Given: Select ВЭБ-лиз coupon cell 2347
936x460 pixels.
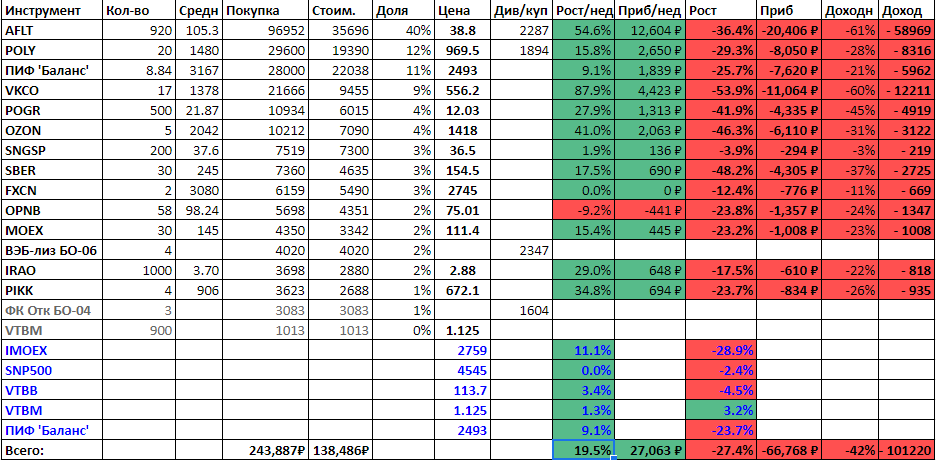Looking at the screenshot, I should pyautogui.click(x=522, y=251).
